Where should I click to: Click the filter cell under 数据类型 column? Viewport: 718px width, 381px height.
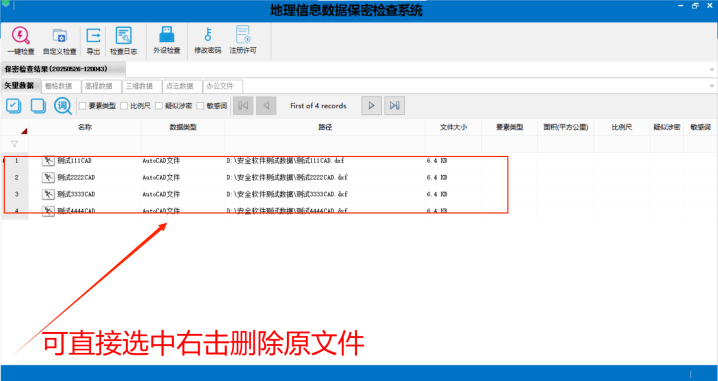183,144
